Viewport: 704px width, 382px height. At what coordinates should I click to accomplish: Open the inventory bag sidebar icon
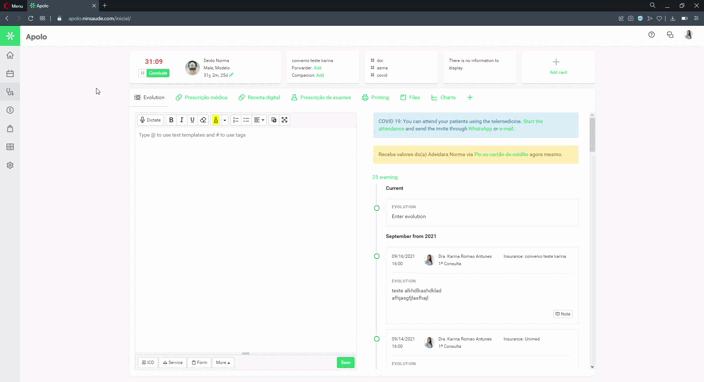click(10, 129)
